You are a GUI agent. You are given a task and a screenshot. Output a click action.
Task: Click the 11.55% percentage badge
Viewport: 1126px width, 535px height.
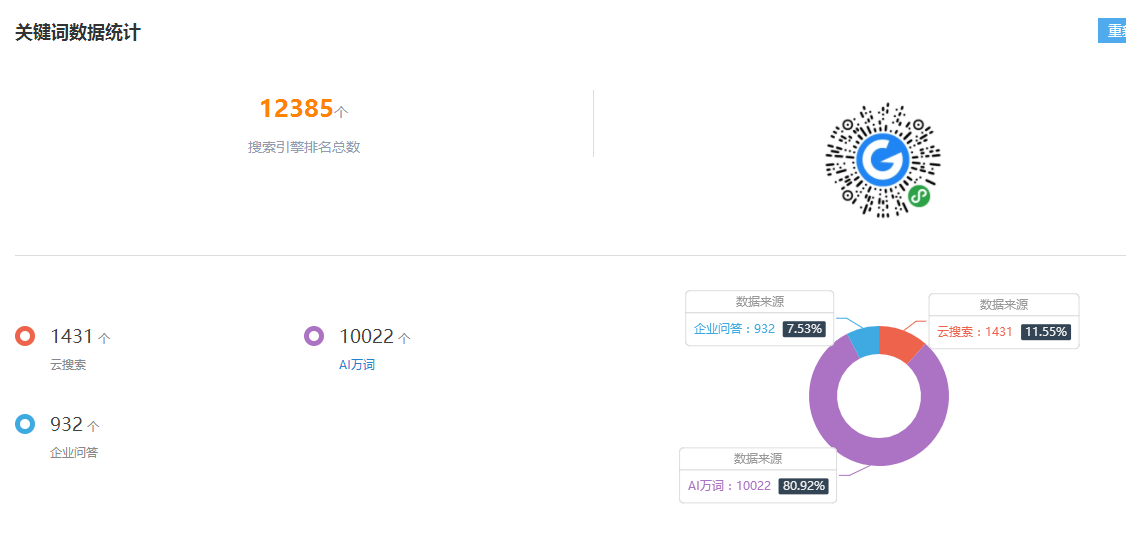[x=1046, y=332]
